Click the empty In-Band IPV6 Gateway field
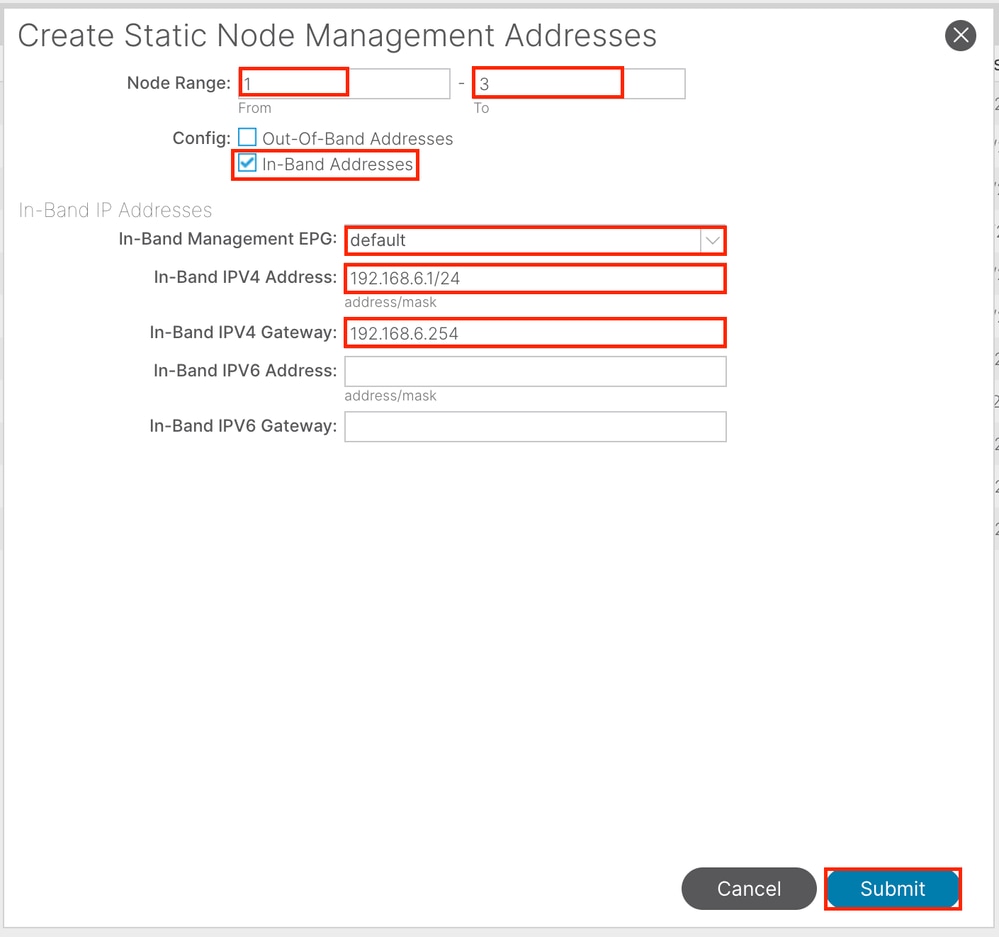Image resolution: width=999 pixels, height=937 pixels. [535, 427]
